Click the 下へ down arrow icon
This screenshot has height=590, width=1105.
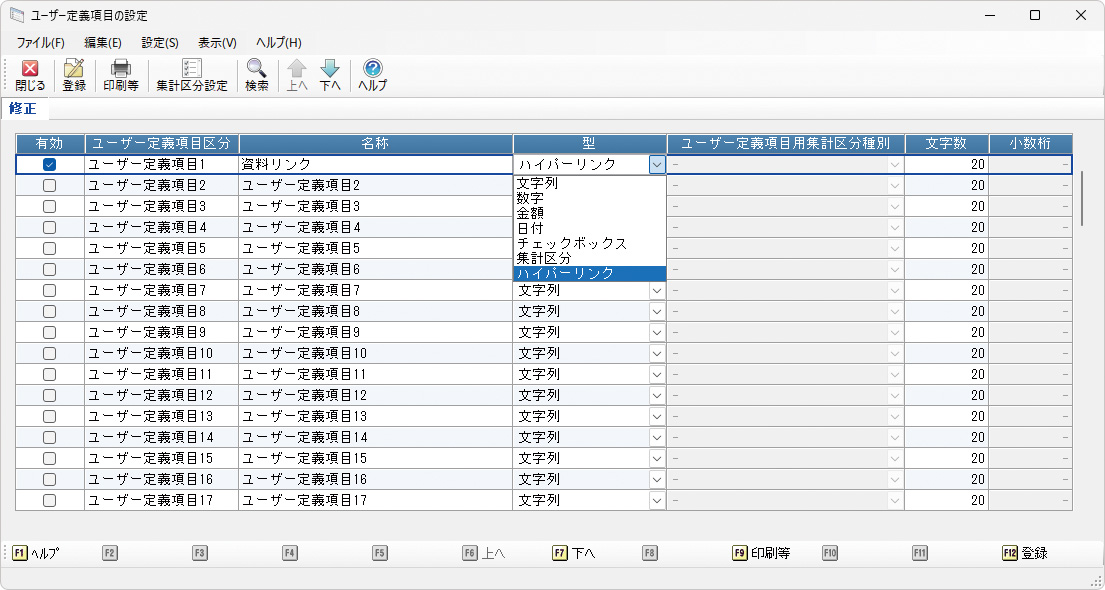pyautogui.click(x=330, y=70)
